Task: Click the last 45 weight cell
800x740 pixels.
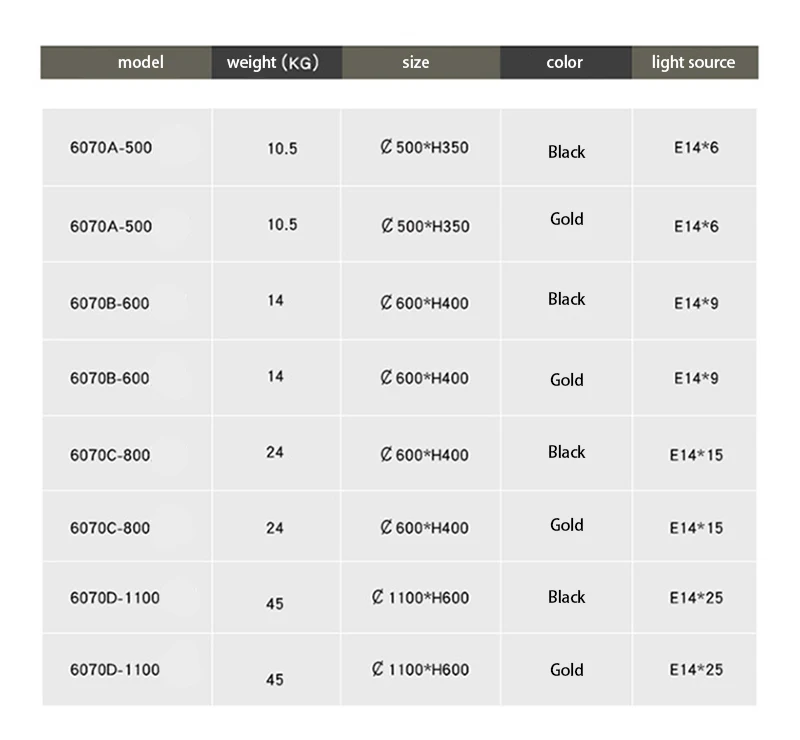Action: [x=277, y=670]
